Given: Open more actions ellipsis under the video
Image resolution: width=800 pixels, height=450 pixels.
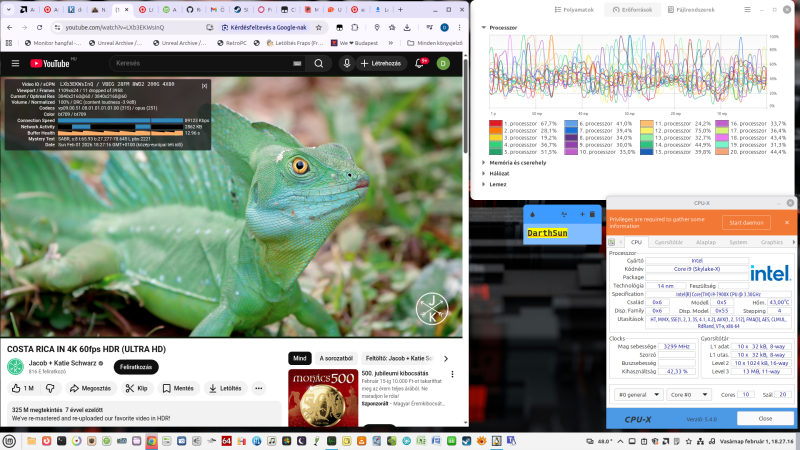Looking at the screenshot, I should click(x=259, y=388).
